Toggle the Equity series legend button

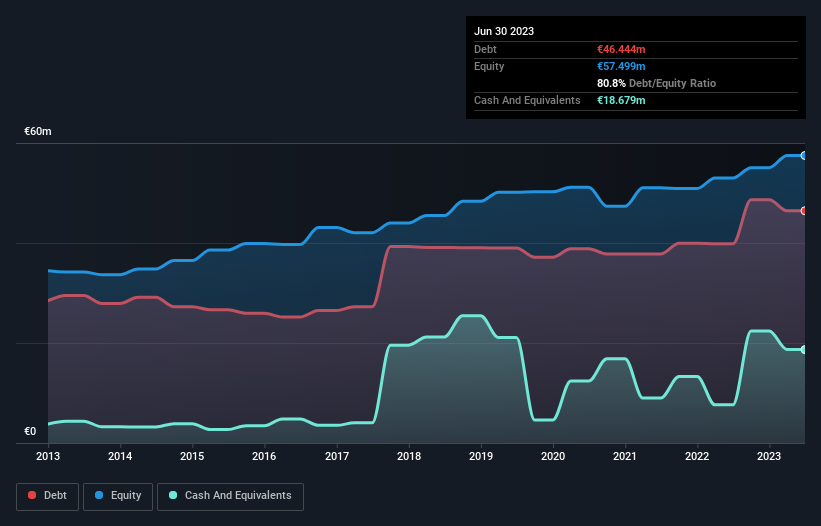click(x=118, y=496)
